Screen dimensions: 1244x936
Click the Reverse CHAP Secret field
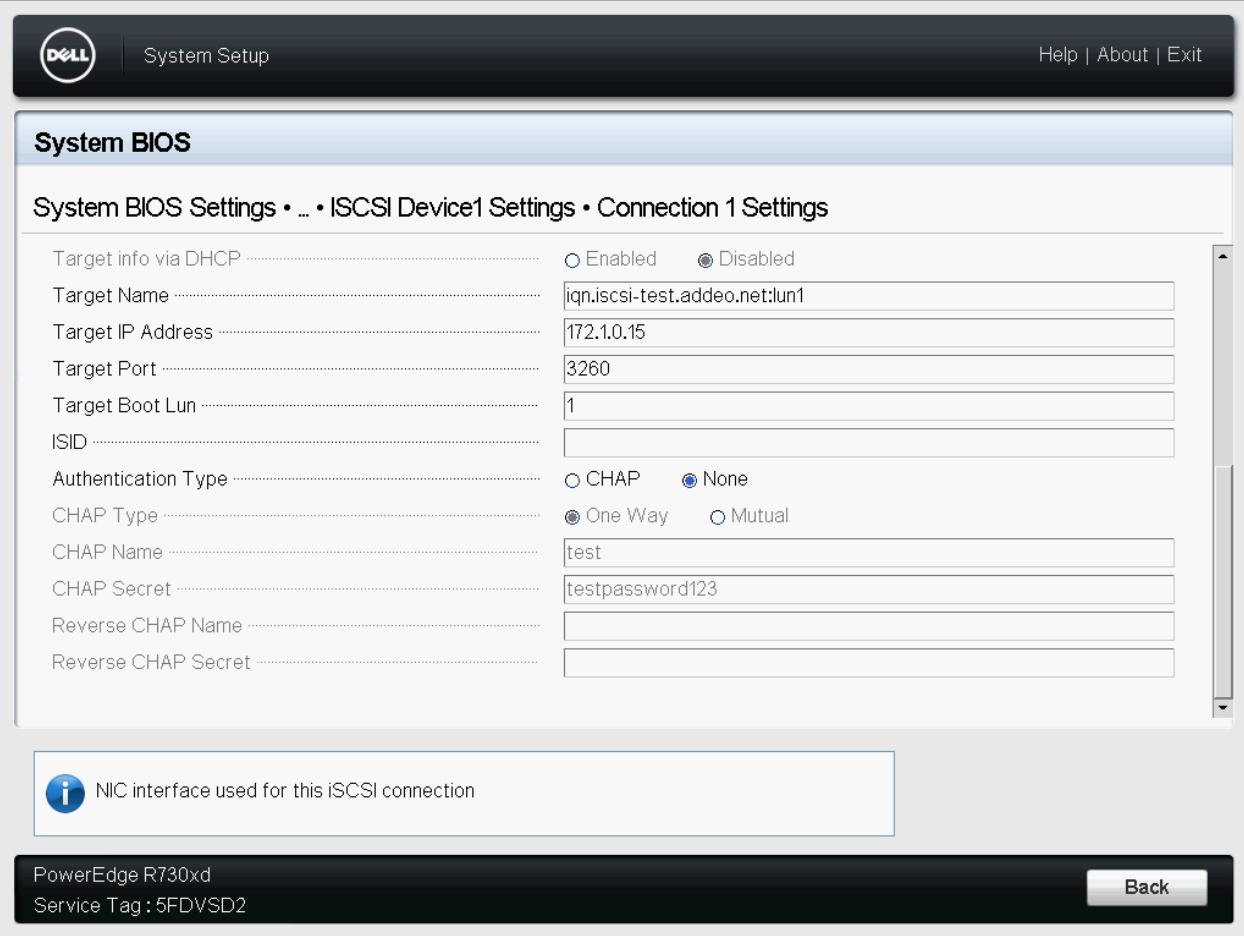[x=869, y=663]
